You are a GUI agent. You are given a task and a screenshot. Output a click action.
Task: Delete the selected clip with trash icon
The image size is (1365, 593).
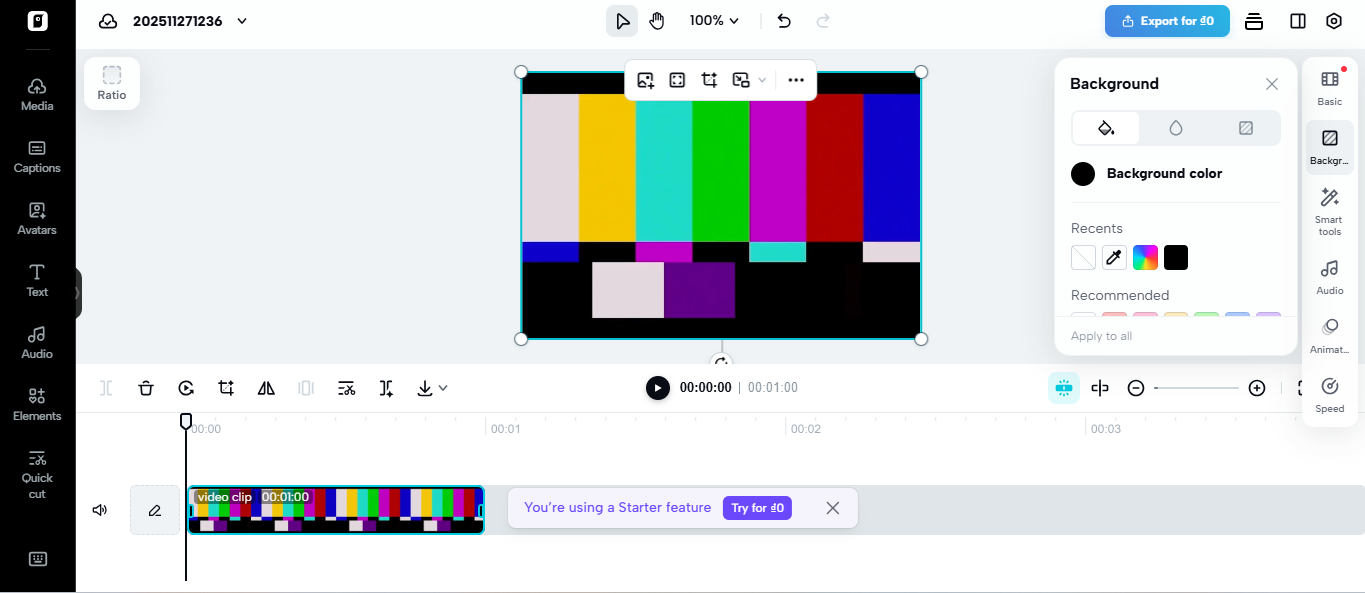[146, 388]
